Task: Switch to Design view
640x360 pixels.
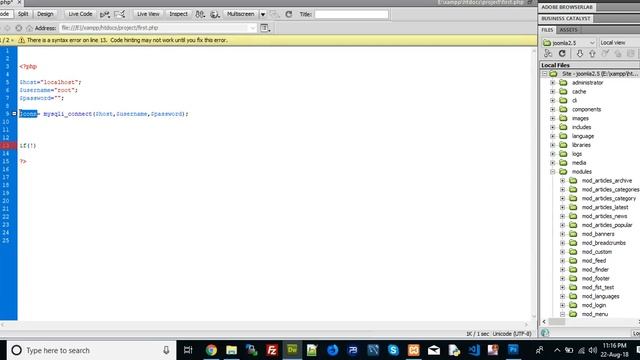Action: [45, 14]
